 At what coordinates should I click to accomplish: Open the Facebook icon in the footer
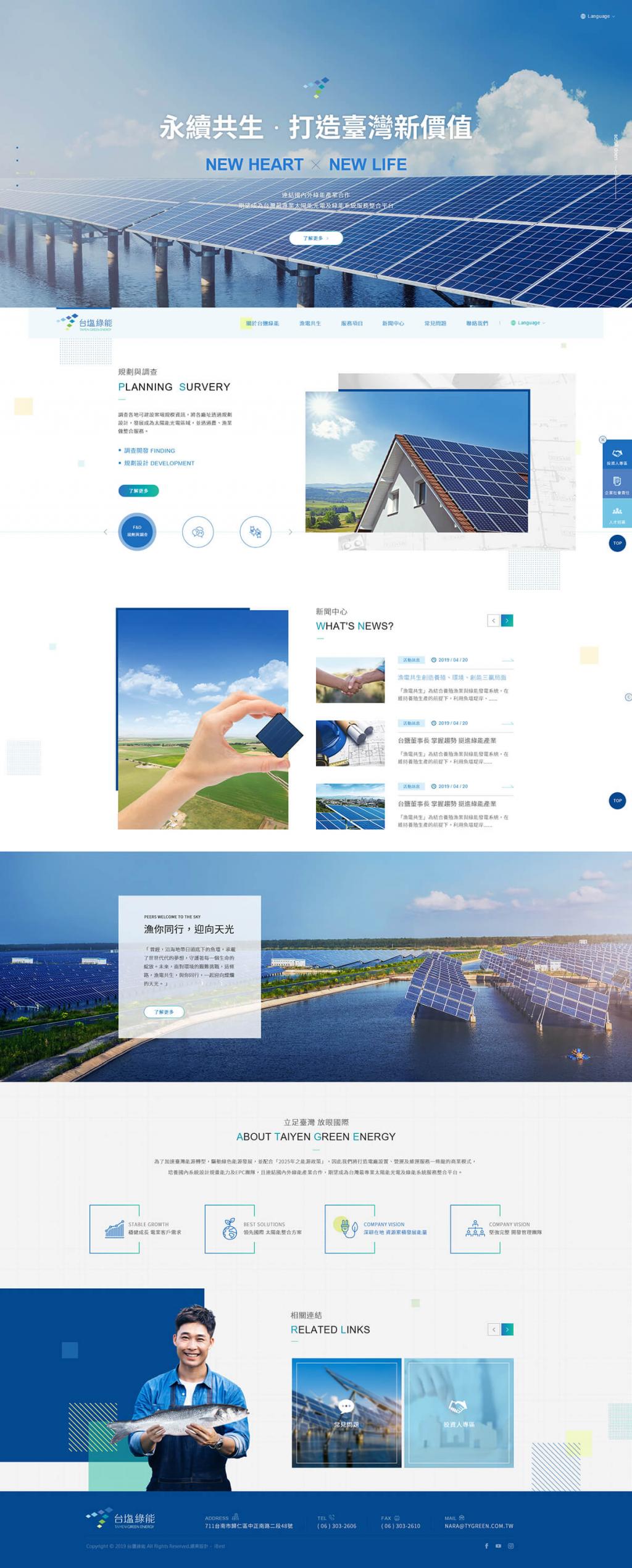tap(486, 1546)
